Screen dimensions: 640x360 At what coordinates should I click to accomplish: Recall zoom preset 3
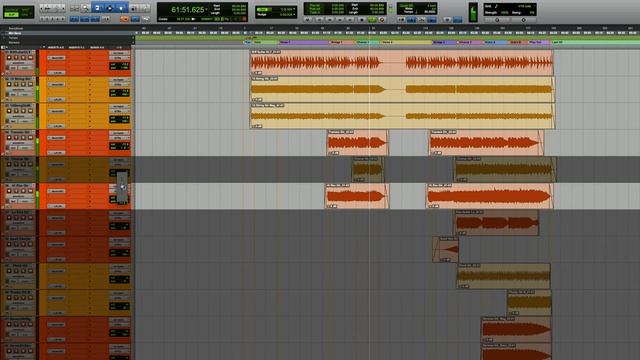pos(53,19)
